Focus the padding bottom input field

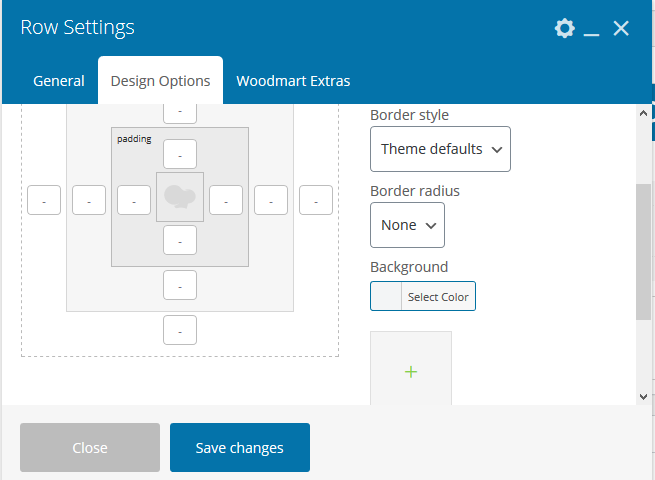coord(180,240)
